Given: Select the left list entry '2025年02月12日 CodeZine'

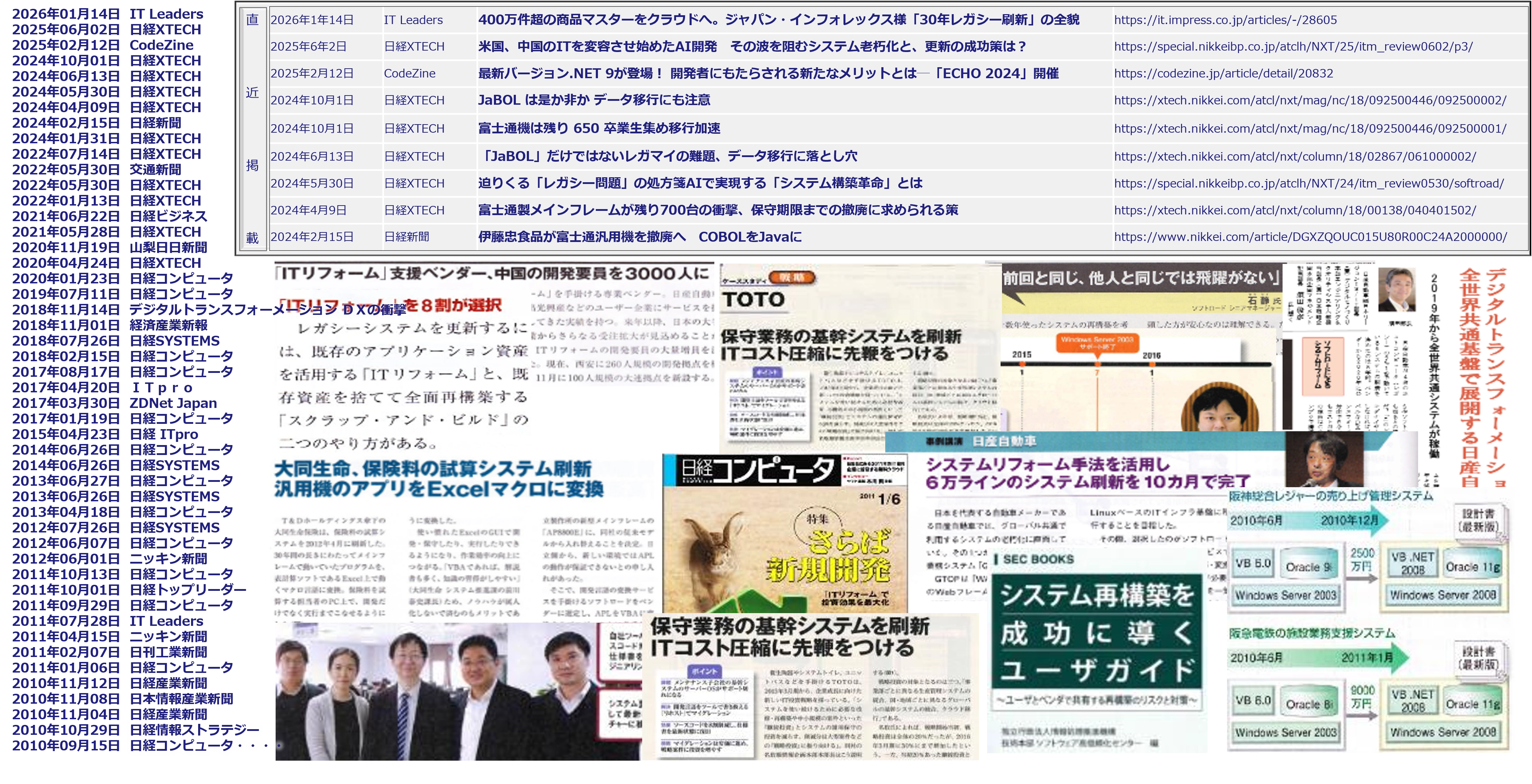Looking at the screenshot, I should 103,45.
